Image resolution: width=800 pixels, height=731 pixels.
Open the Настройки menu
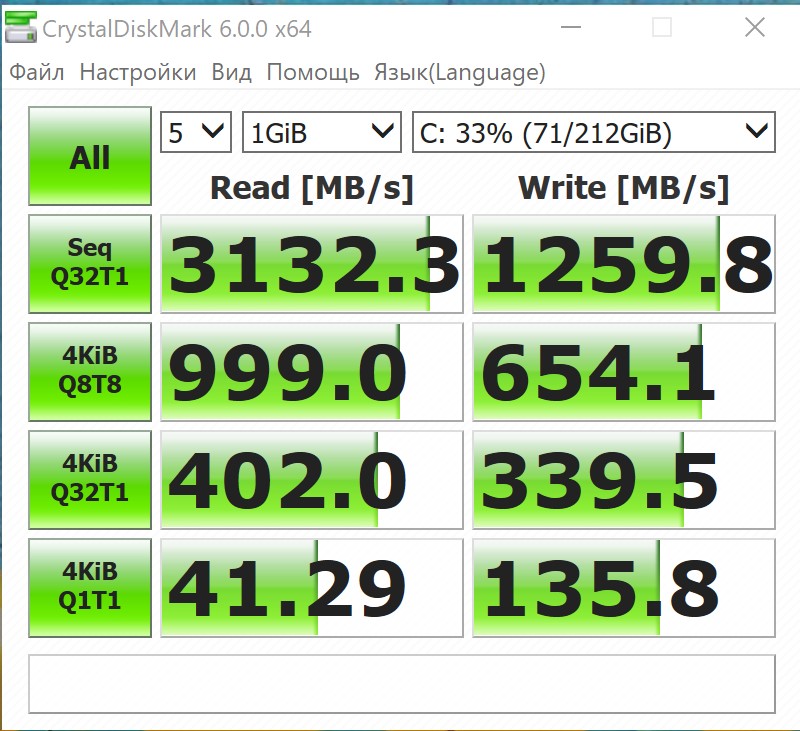pos(138,72)
